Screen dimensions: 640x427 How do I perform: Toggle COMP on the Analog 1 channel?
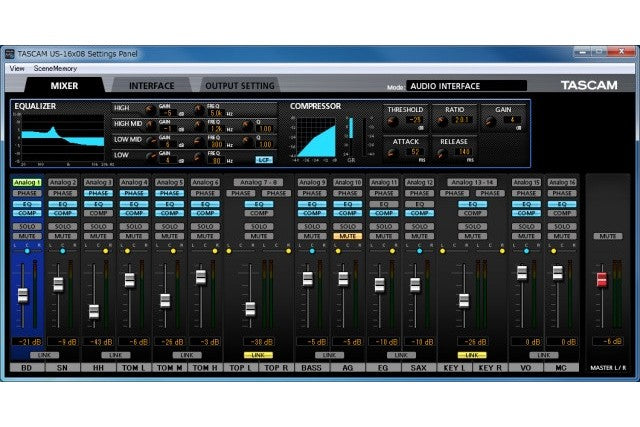27,213
